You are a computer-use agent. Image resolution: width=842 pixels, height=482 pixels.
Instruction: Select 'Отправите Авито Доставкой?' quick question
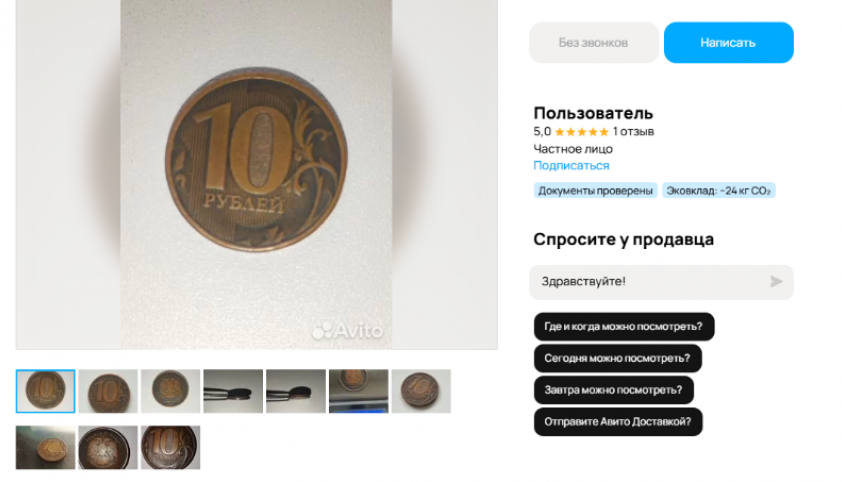(x=618, y=421)
